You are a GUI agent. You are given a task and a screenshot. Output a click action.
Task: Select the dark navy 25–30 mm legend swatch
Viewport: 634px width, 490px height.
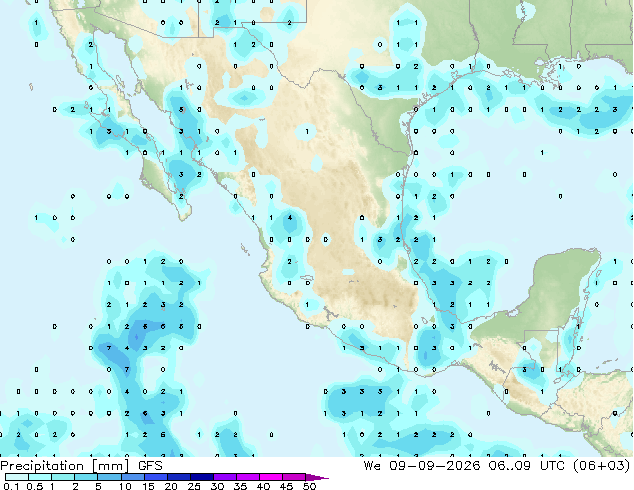pos(202,477)
